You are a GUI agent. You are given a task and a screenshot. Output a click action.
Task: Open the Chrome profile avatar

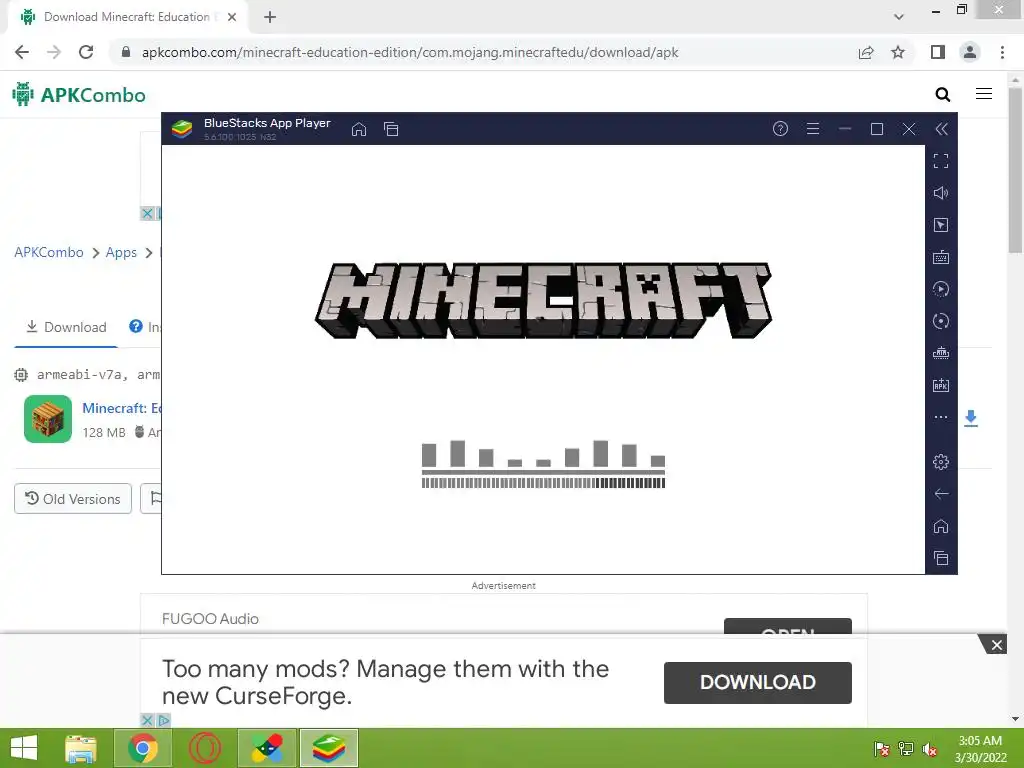pyautogui.click(x=970, y=52)
